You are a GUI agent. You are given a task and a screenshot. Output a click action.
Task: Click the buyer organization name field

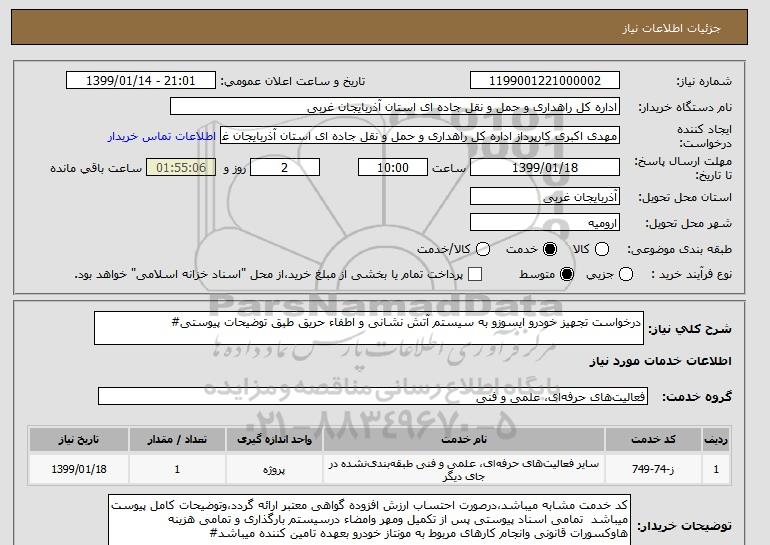[395, 107]
